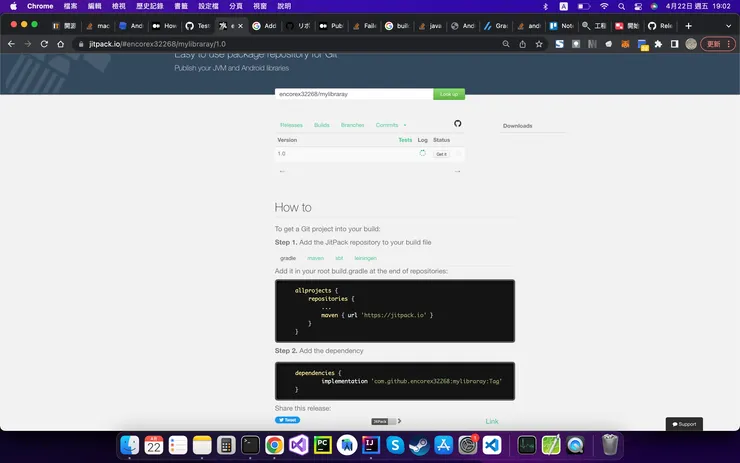Open Control Center in the menu bar
740x463 pixels.
pos(638,6)
